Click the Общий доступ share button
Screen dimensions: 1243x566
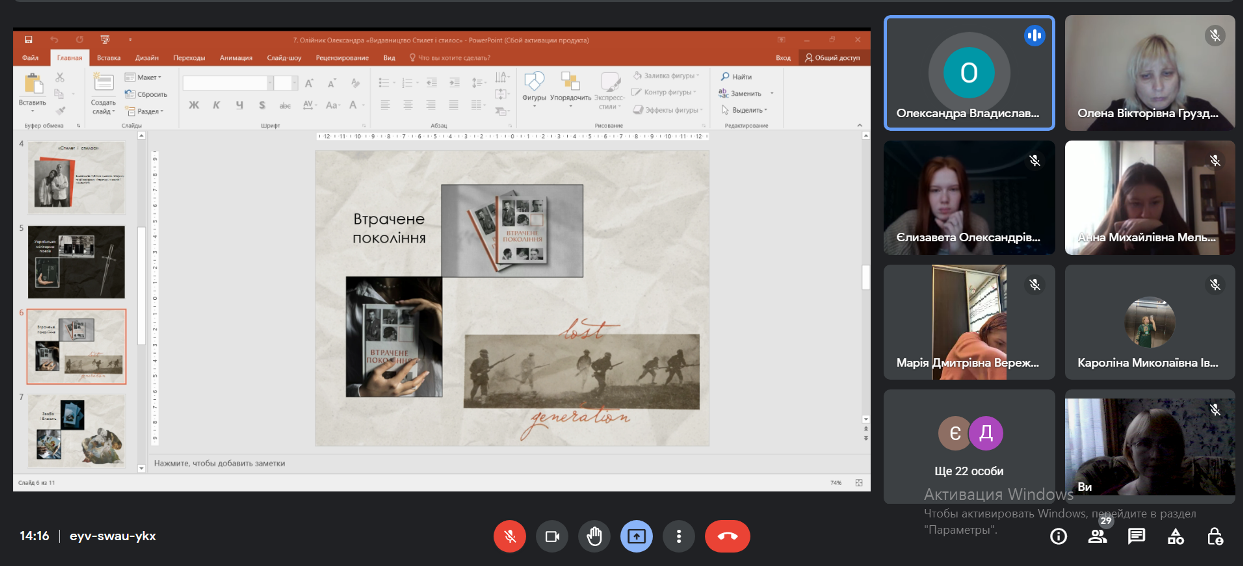[833, 58]
